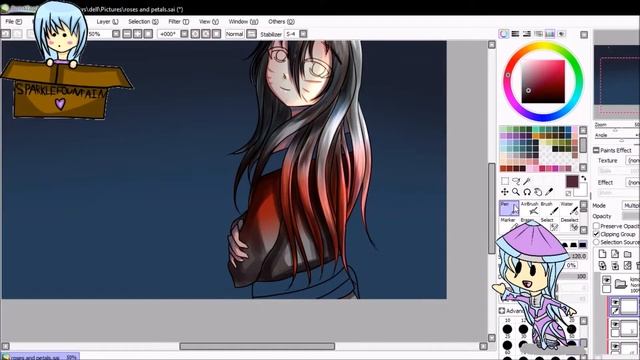Image resolution: width=640 pixels, height=360 pixels.
Task: Rotate the view counterclockwise
Action: (195, 34)
